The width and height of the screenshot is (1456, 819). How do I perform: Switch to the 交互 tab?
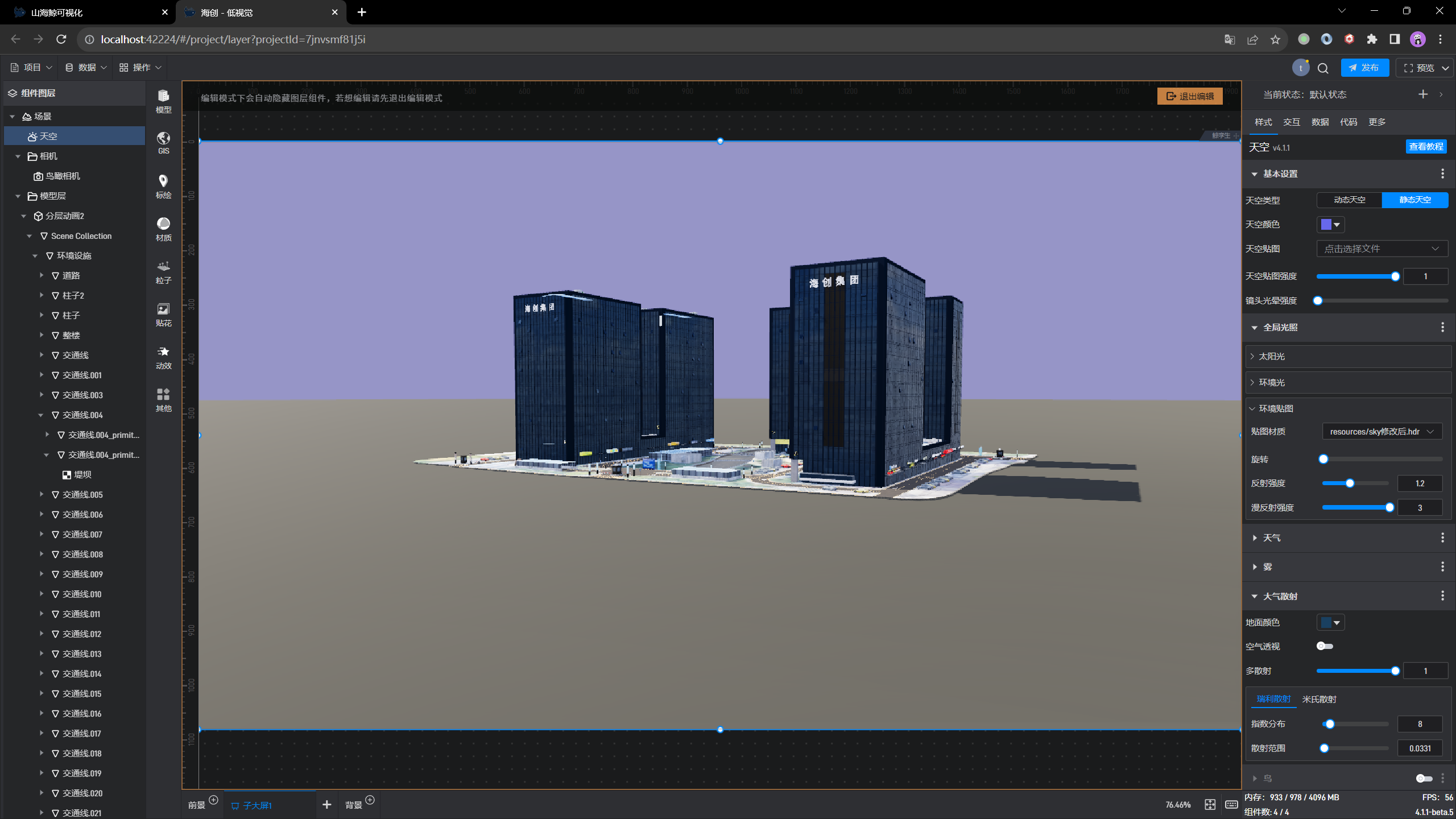coord(1291,122)
